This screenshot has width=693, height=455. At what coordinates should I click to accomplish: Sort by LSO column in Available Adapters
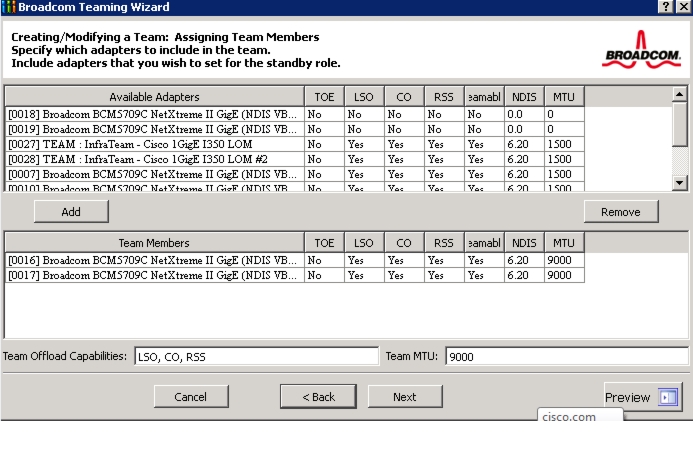click(x=364, y=97)
